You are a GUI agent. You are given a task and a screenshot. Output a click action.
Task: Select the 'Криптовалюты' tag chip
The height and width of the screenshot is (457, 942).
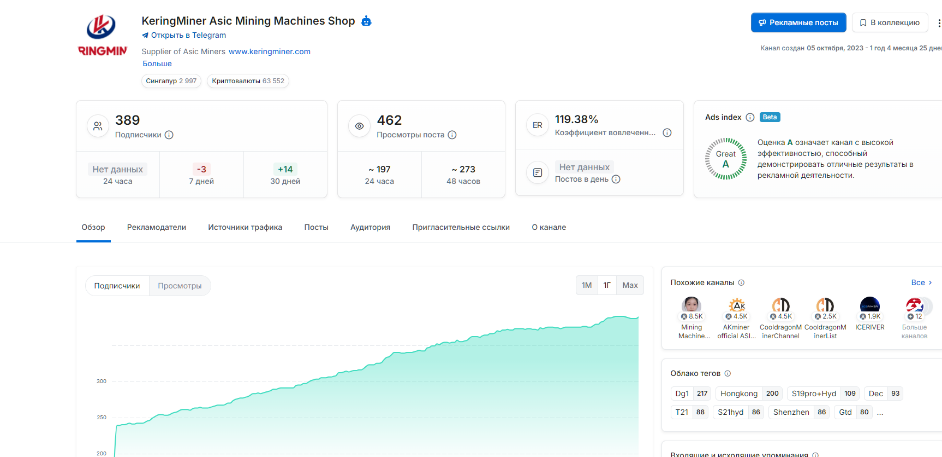[x=248, y=81]
